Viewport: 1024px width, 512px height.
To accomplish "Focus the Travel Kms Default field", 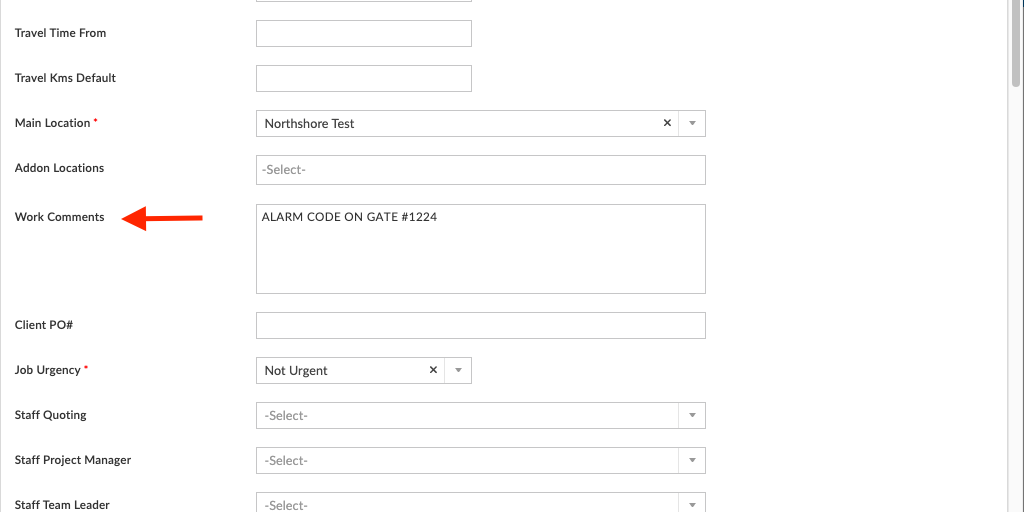I will coord(363,78).
